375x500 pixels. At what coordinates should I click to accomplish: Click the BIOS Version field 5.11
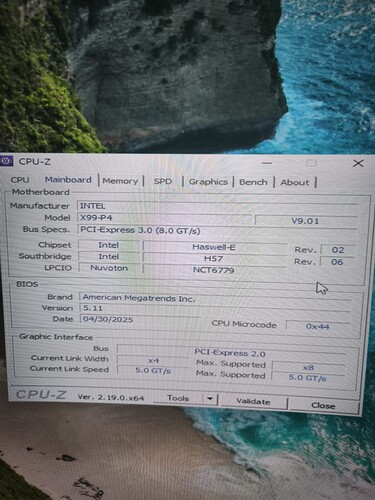215,308
